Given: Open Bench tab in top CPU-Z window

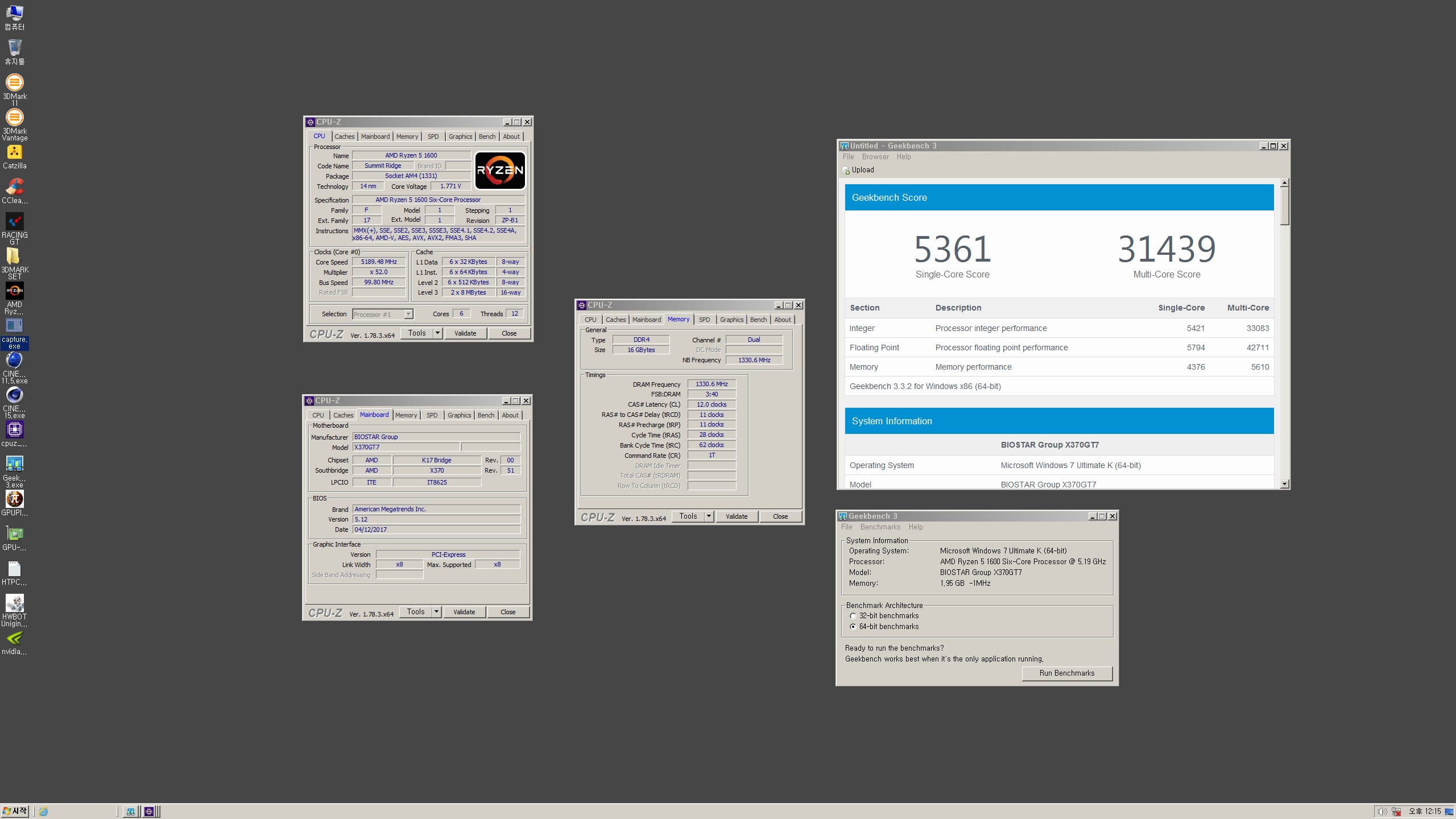Looking at the screenshot, I should click(x=487, y=136).
